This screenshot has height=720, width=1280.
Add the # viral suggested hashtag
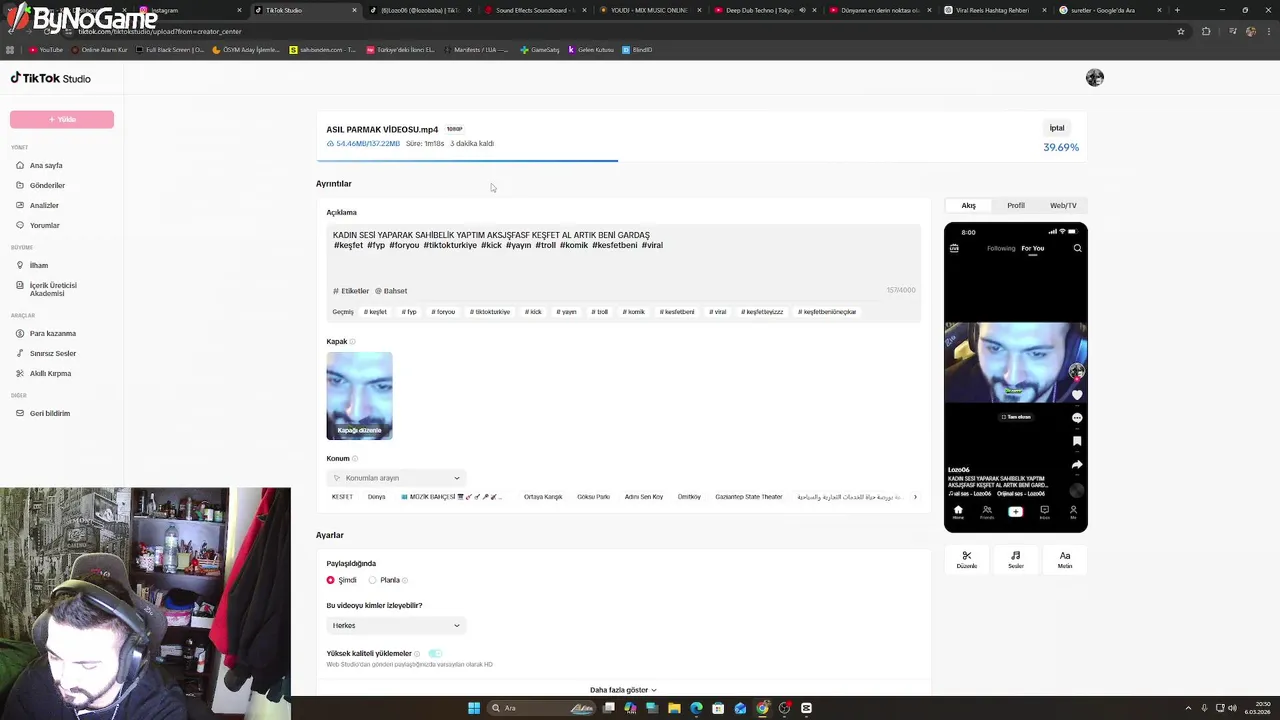pos(718,312)
